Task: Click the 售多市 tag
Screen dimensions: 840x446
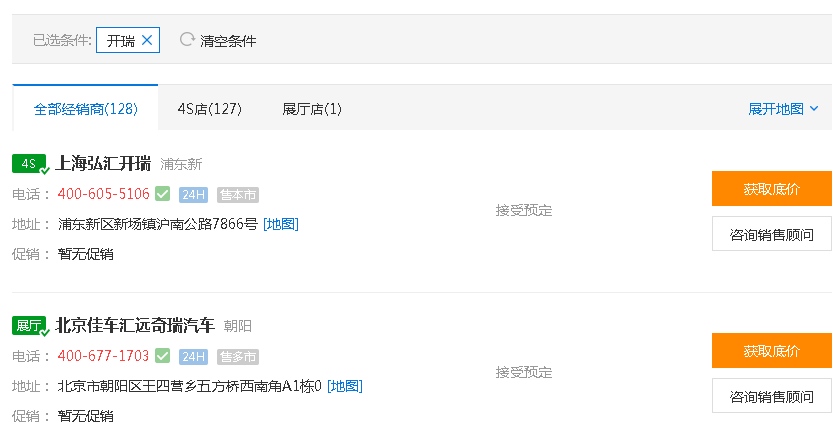Action: 237,356
